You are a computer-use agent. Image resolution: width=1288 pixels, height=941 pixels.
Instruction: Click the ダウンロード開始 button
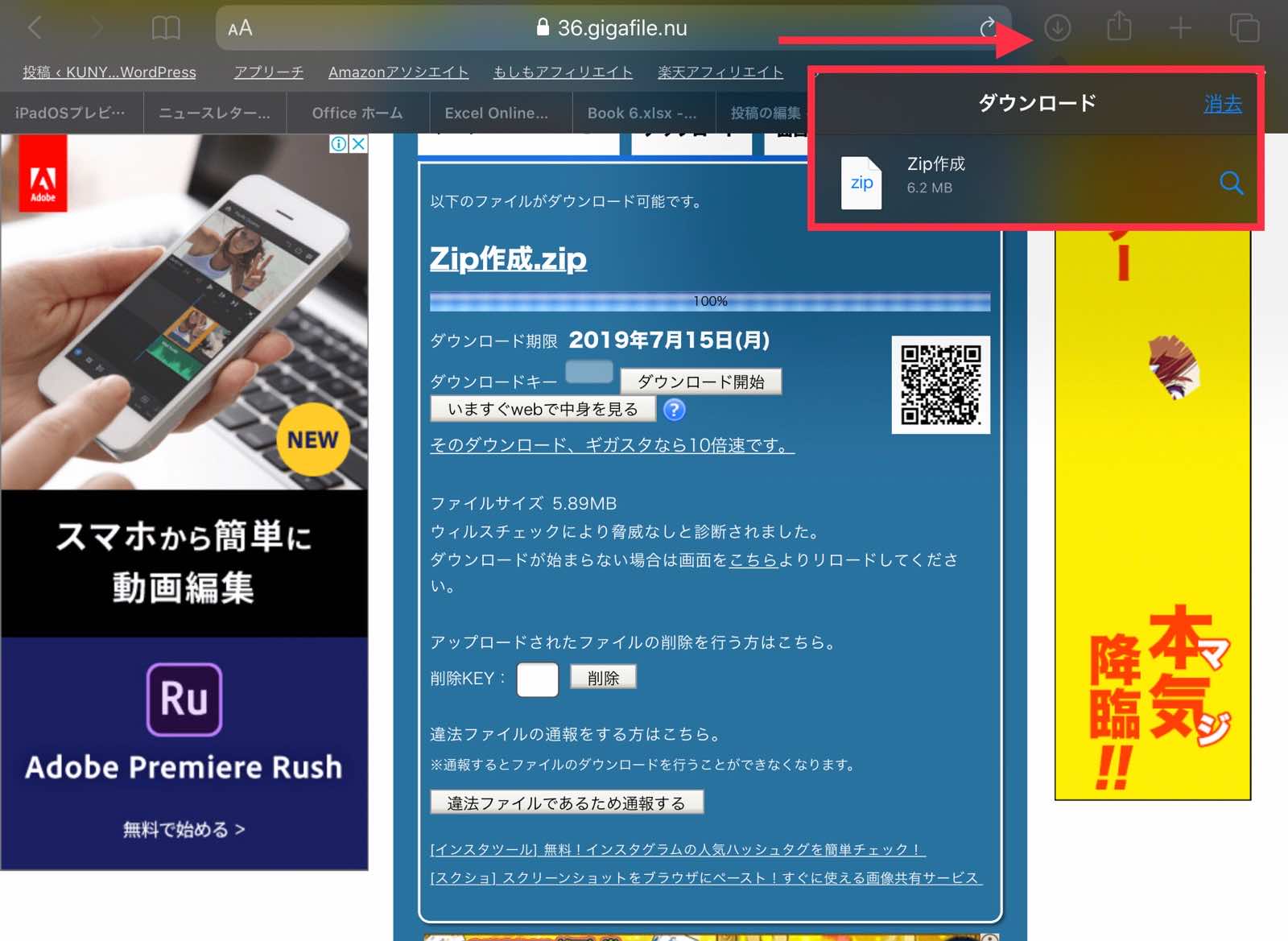[x=701, y=382]
